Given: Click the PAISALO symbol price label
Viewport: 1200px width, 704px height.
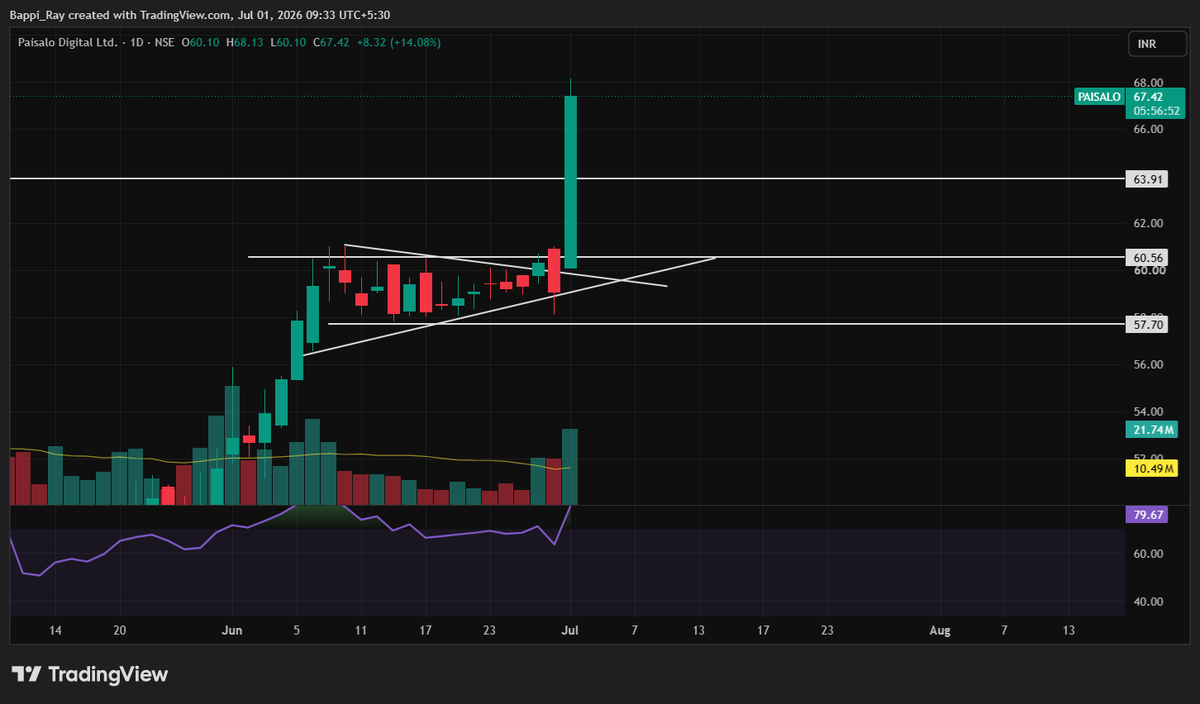Looking at the screenshot, I should pos(1098,97).
